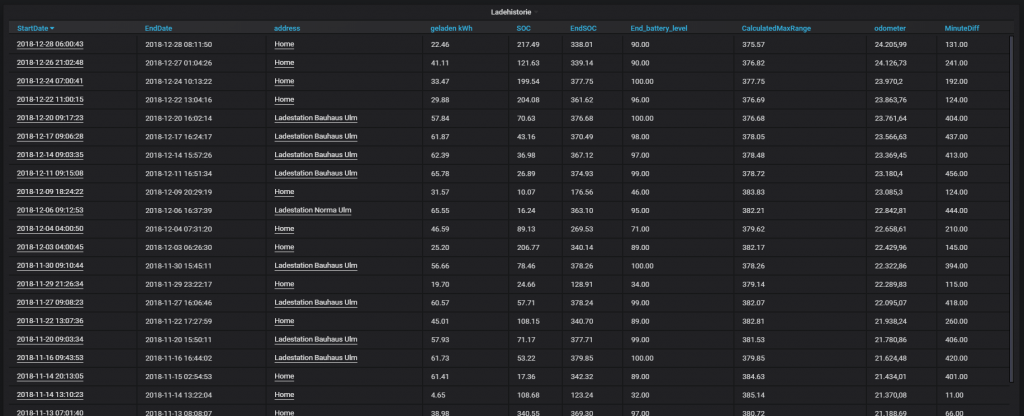Sort by the MinuteDiff column header

(962, 28)
